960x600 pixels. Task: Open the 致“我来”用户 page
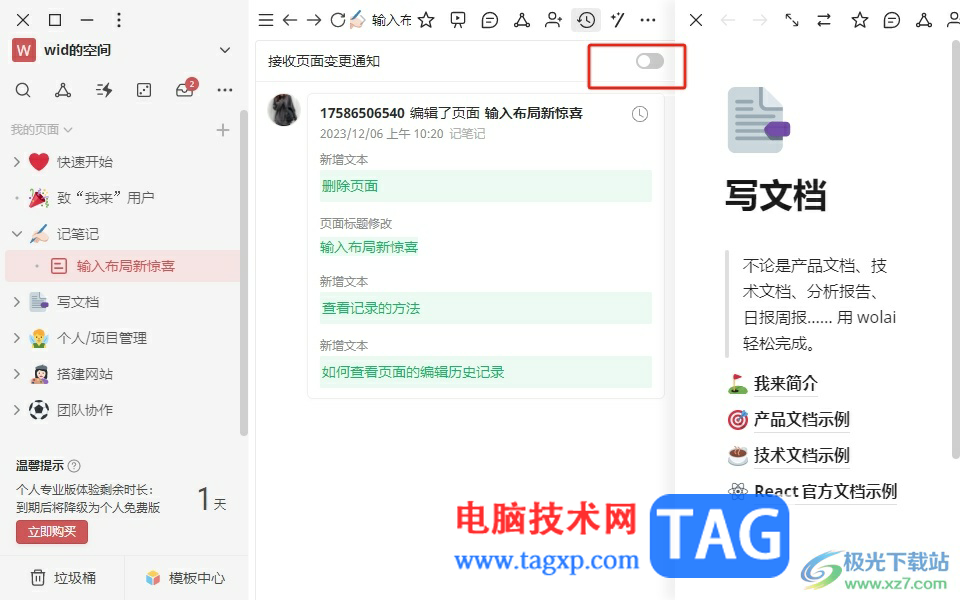pyautogui.click(x=105, y=198)
